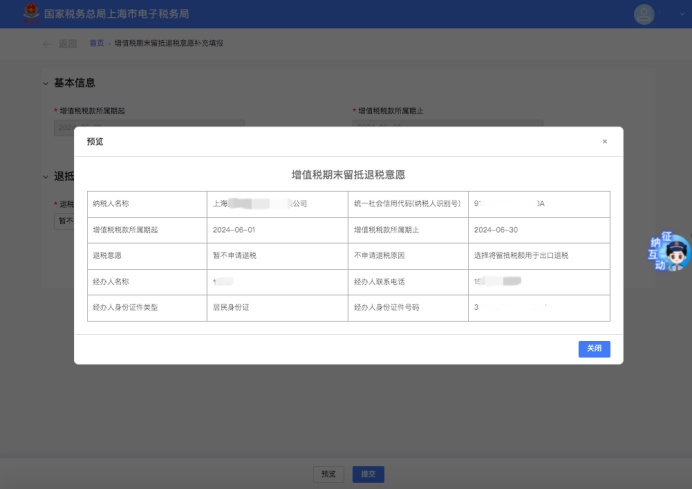This screenshot has width=692, height=489.
Task: Click the back arrow 返回
Action: (x=60, y=44)
